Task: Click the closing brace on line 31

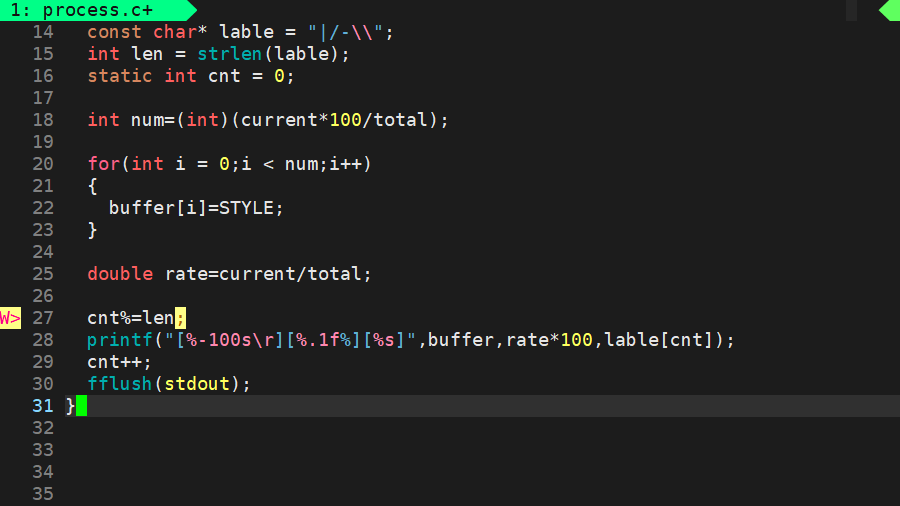Action: click(71, 406)
